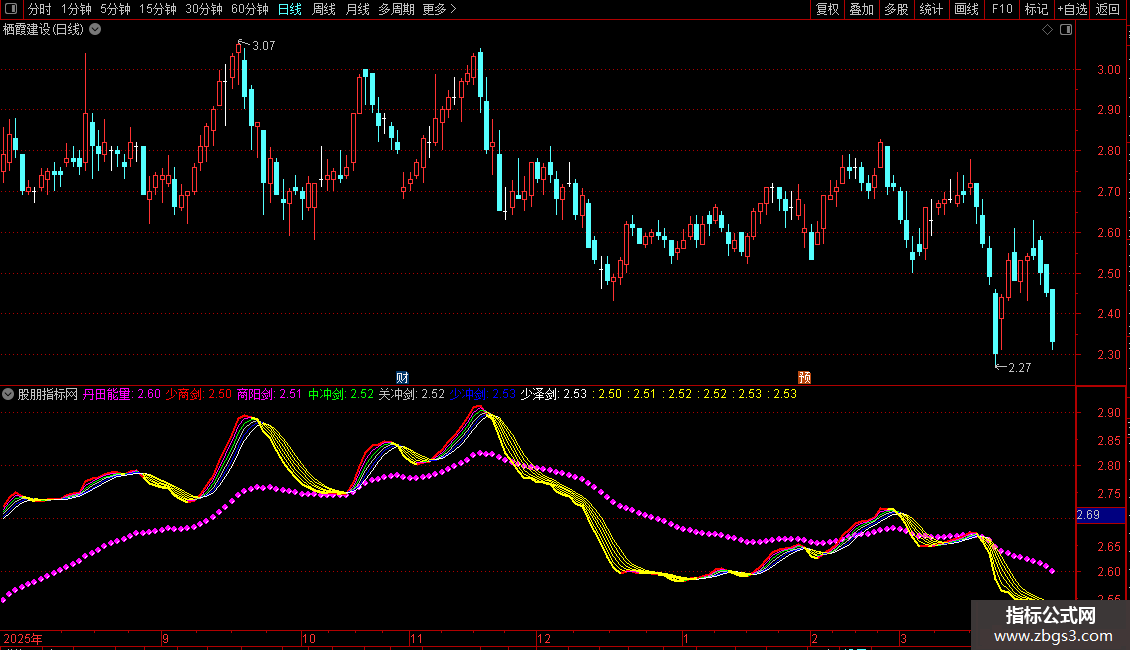The height and width of the screenshot is (650, 1130).
Task: Expand the 股朋指标网 indicator dropdown arrow
Action: click(x=9, y=394)
